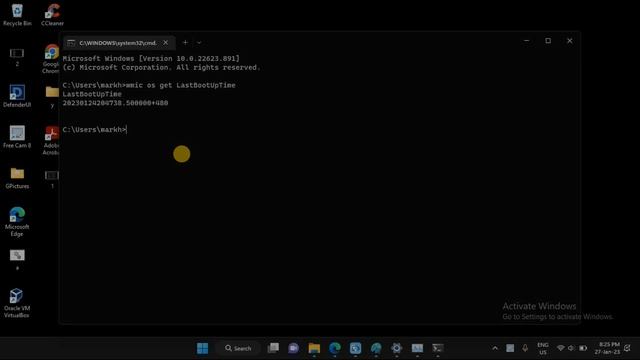Viewport: 640px width, 360px height.
Task: Open Task View from taskbar
Action: click(x=273, y=348)
